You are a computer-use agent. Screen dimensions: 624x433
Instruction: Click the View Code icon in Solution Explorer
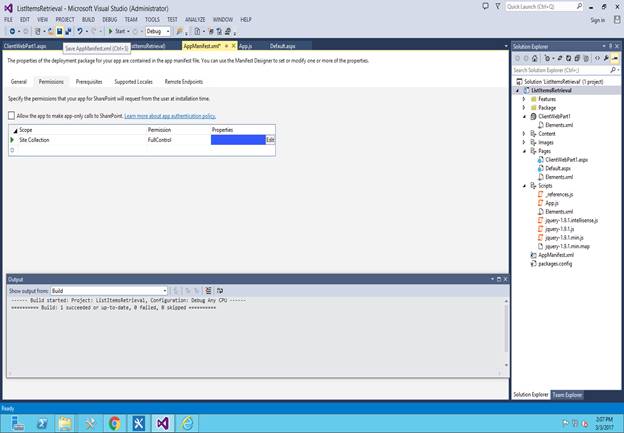click(597, 59)
